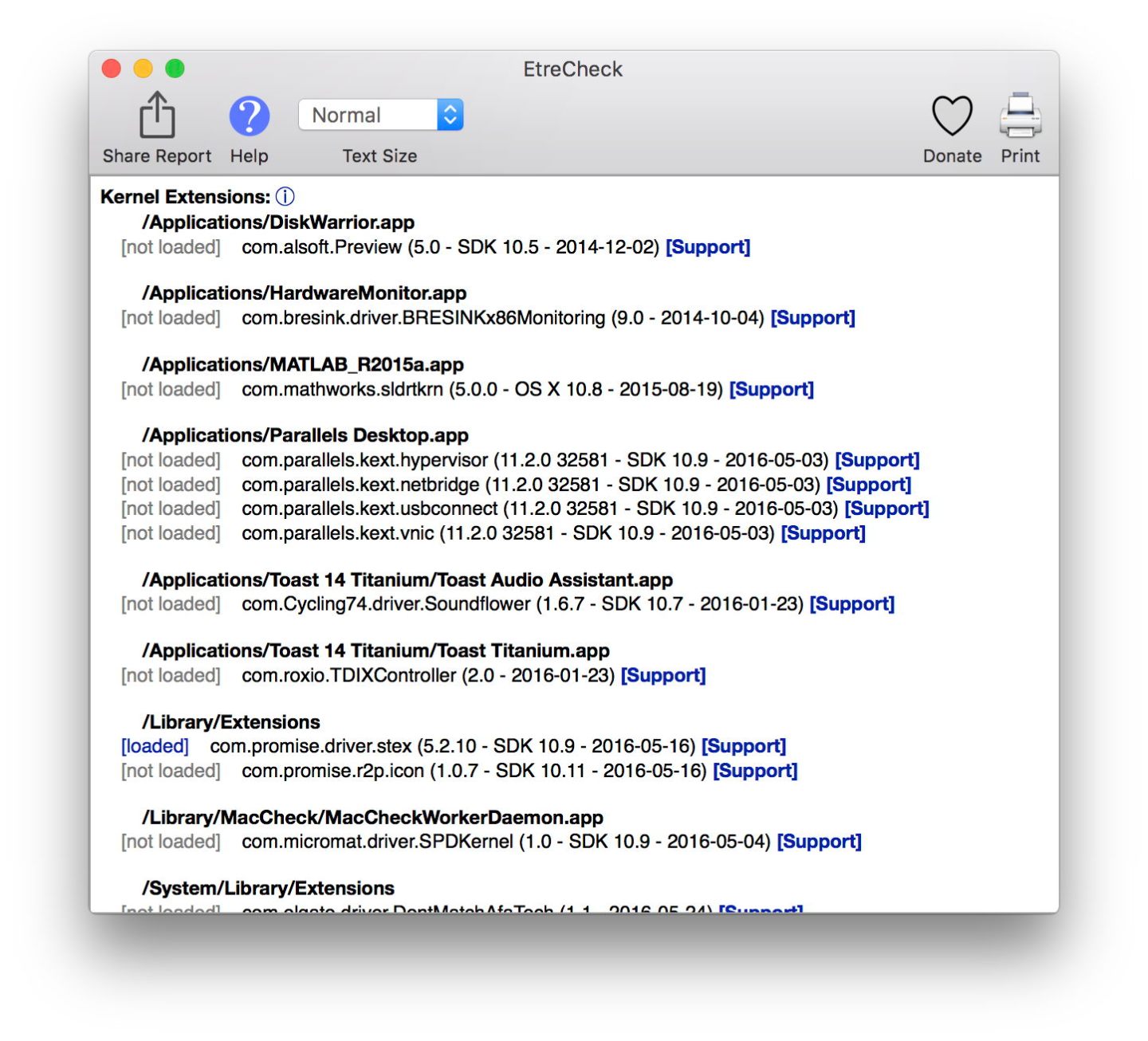Open the Support link for com.promise.r2p.icon
This screenshot has height=1041, width=1148.
coord(755,771)
